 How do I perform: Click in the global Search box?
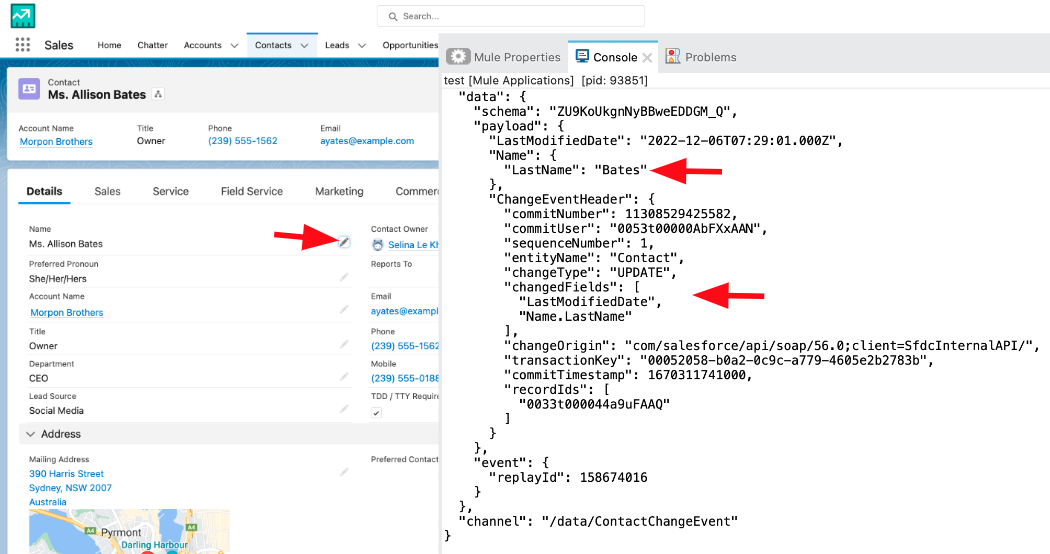pos(511,16)
